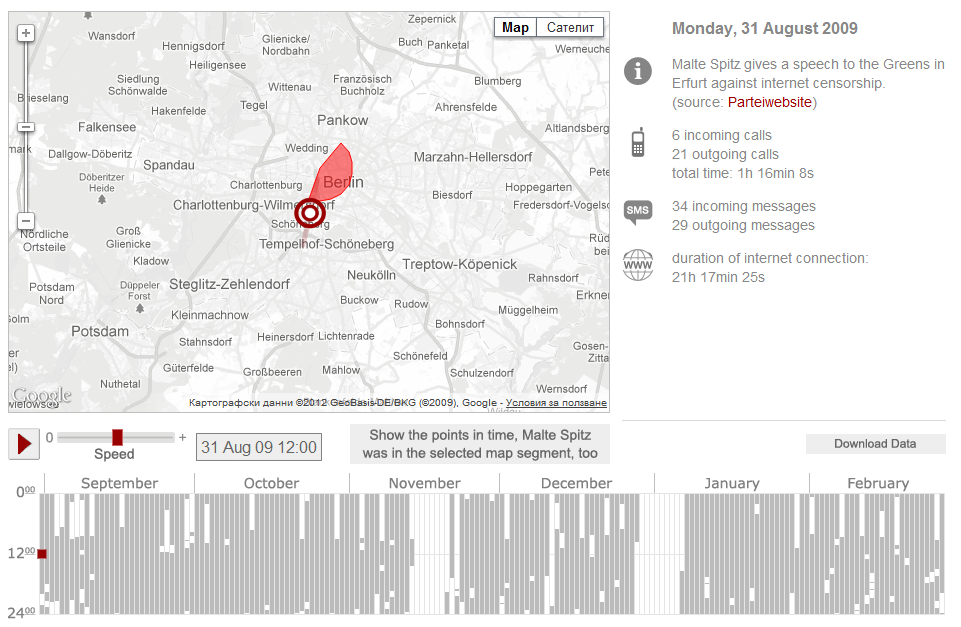961x627 pixels.
Task: Click 'total time: 1h 16min 8s' text
Action: 742,173
